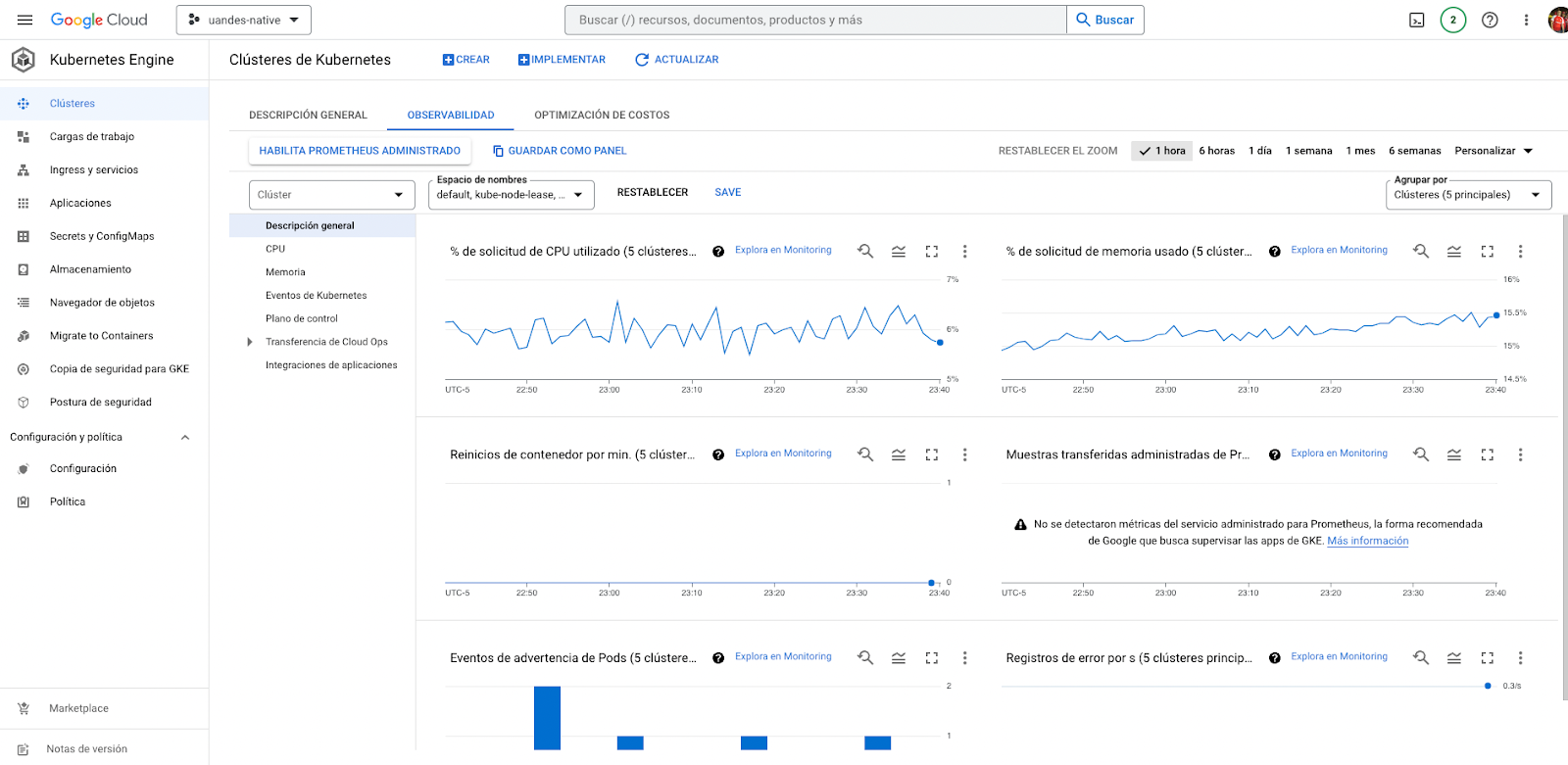Click GUARDAR COMO PANEL button
This screenshot has height=765, width=1568.
559,151
